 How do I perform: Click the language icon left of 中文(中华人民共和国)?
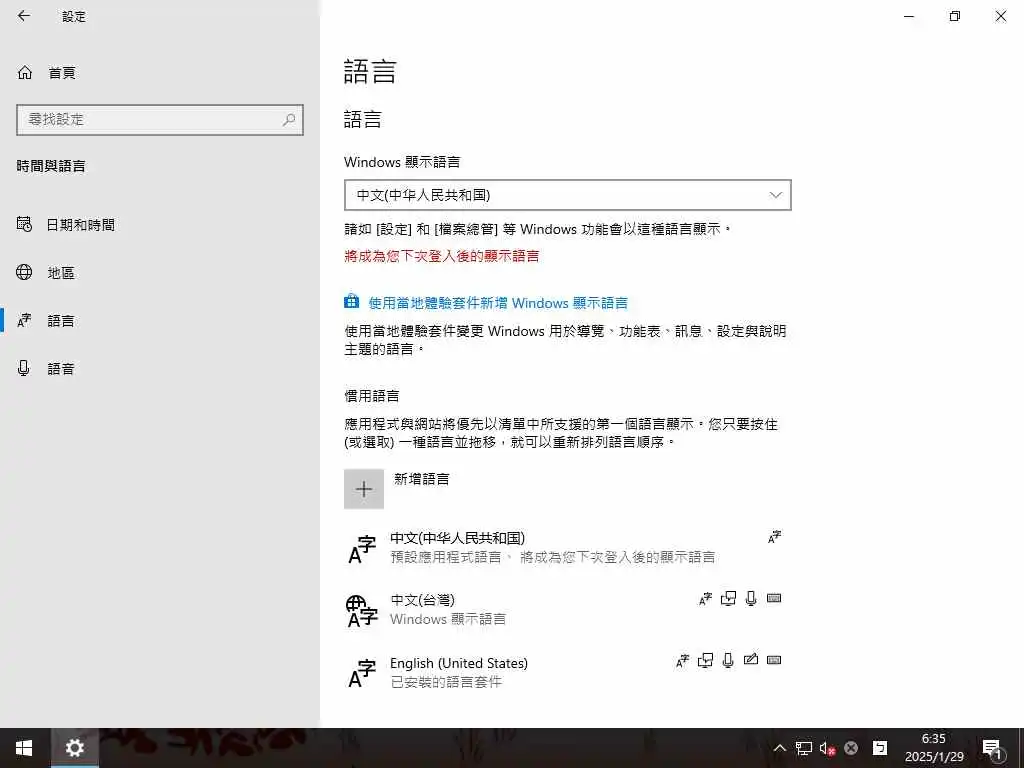point(362,549)
